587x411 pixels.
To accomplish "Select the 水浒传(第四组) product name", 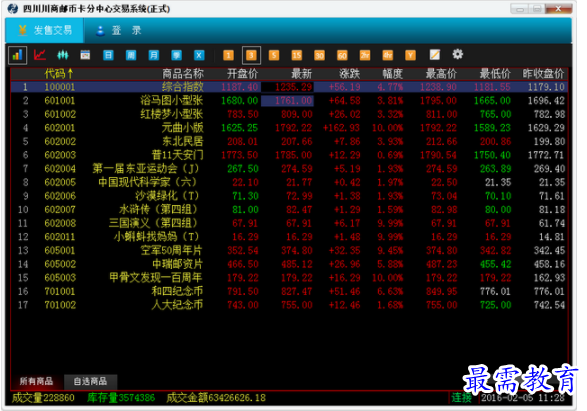I will pyautogui.click(x=158, y=209).
